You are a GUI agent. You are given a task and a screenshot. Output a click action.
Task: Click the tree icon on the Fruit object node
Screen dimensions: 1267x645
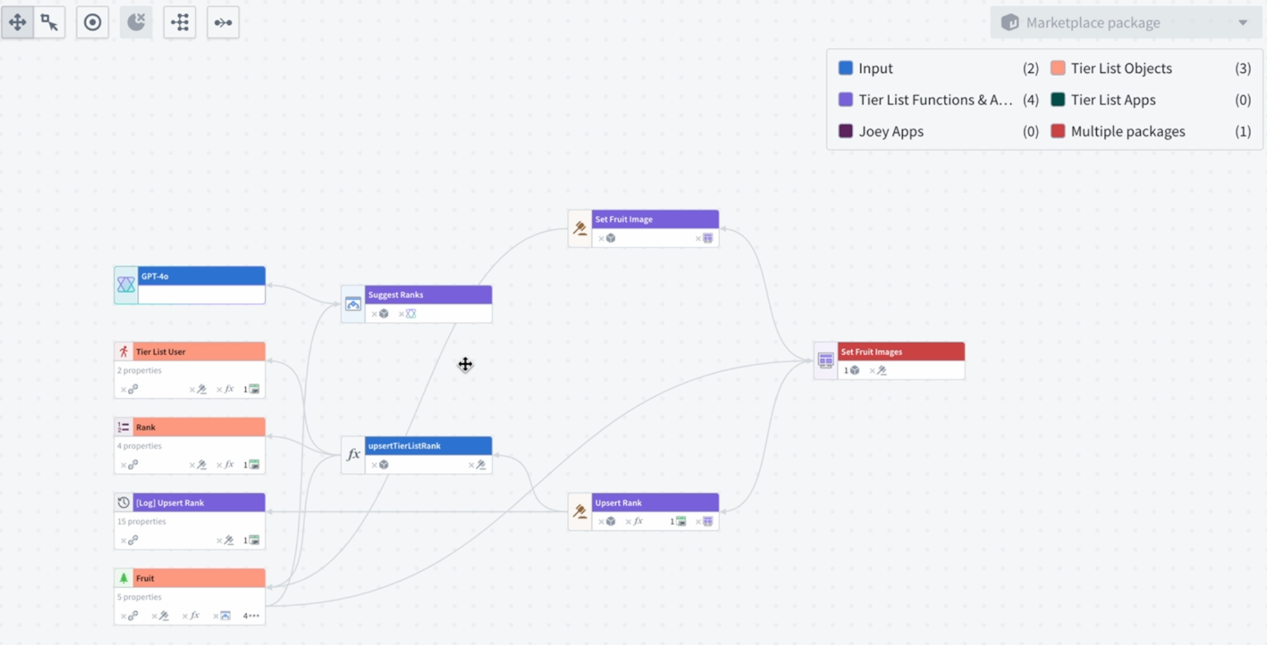pyautogui.click(x=124, y=577)
